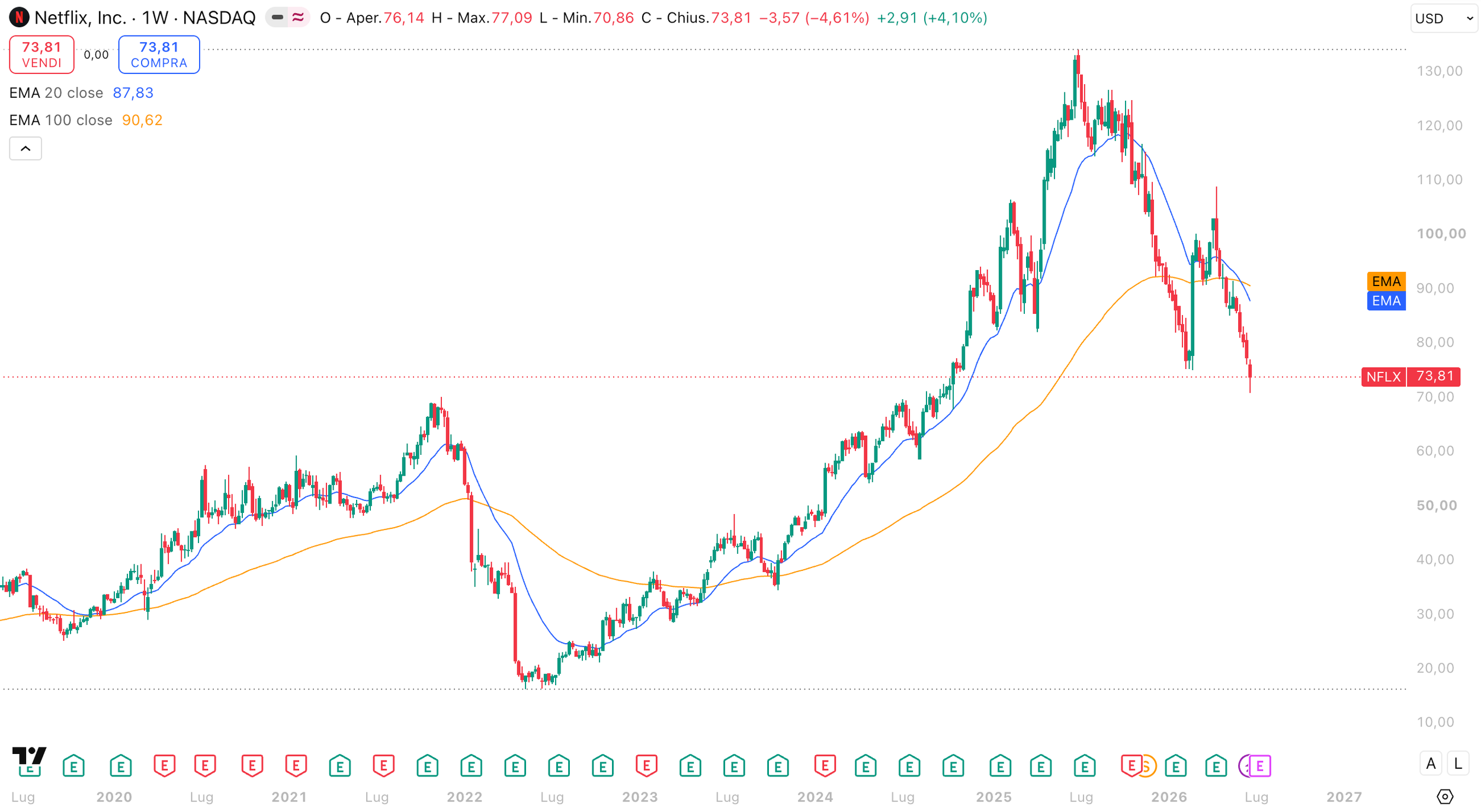This screenshot has height=812, width=1481.
Task: Open the green earnings marker for October 2023
Action: click(778, 766)
